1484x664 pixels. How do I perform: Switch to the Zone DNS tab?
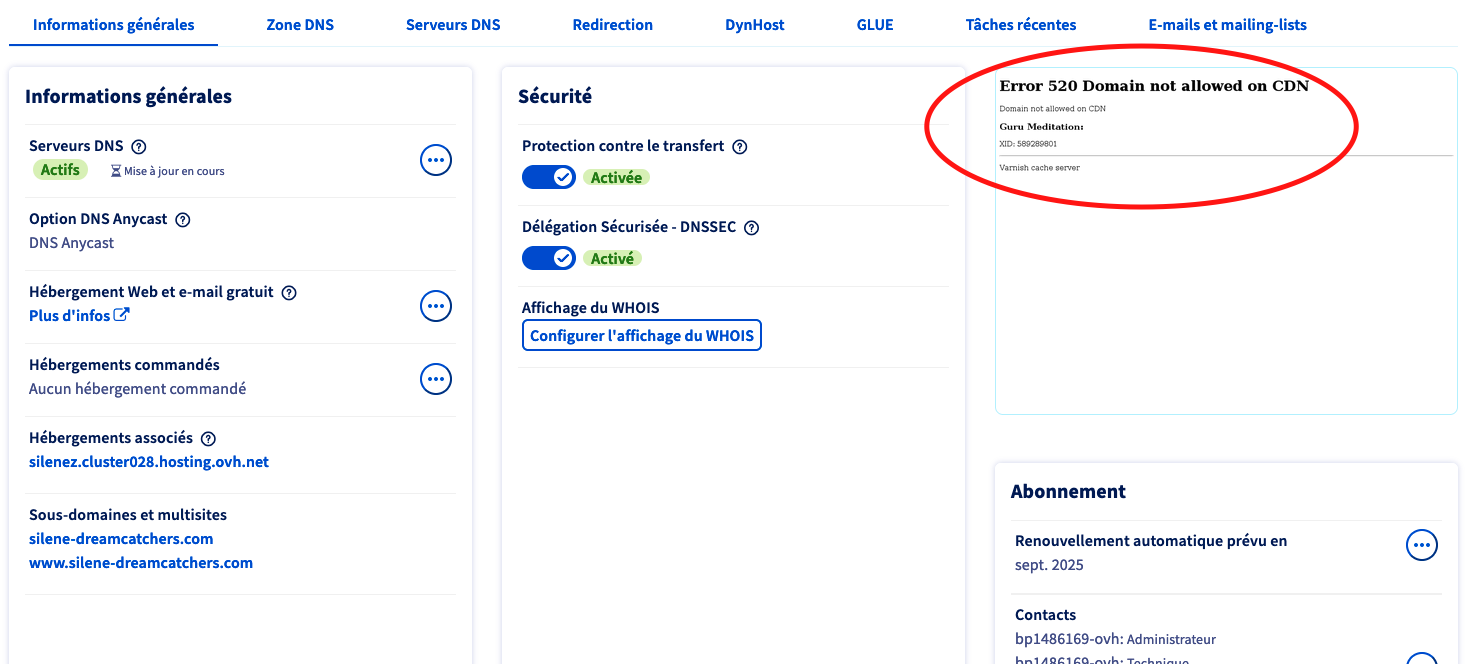pyautogui.click(x=300, y=25)
